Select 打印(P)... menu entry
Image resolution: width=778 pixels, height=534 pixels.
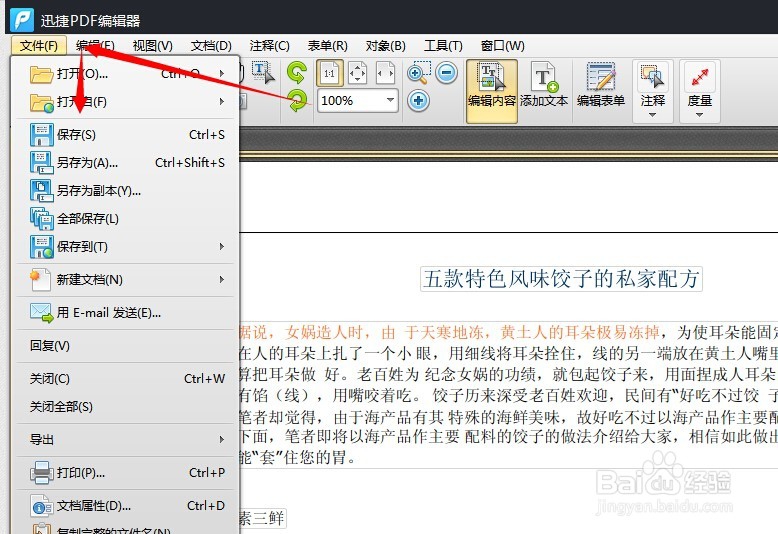(x=125, y=472)
